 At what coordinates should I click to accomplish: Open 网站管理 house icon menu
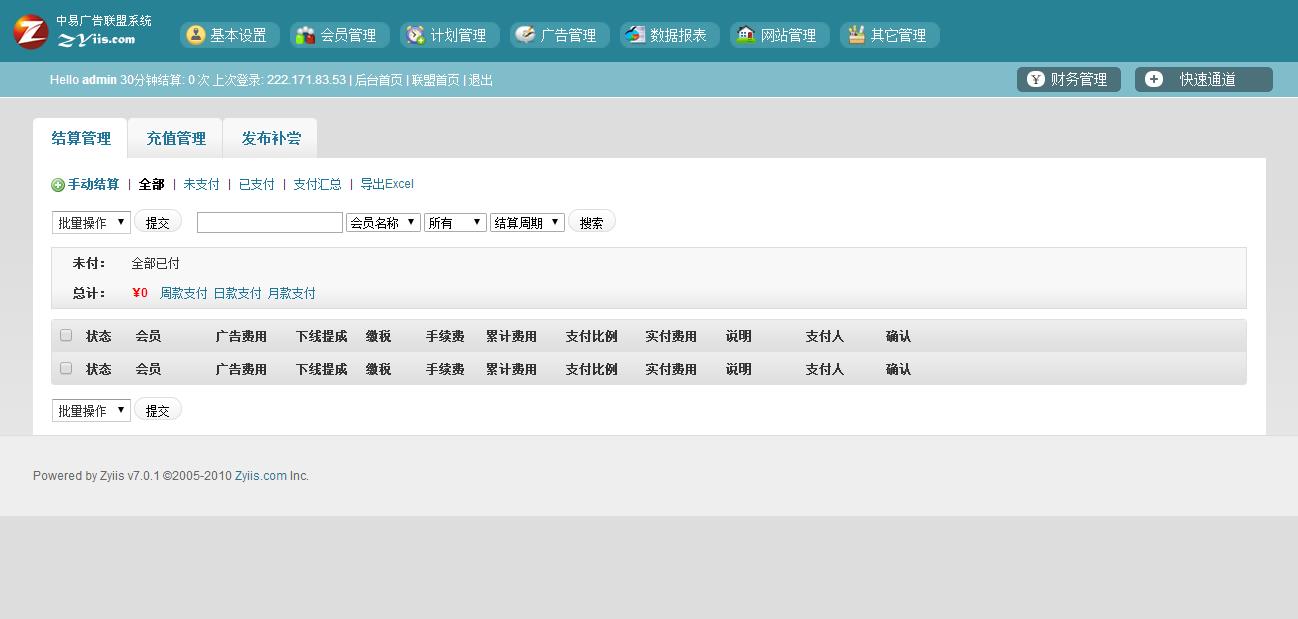(745, 35)
